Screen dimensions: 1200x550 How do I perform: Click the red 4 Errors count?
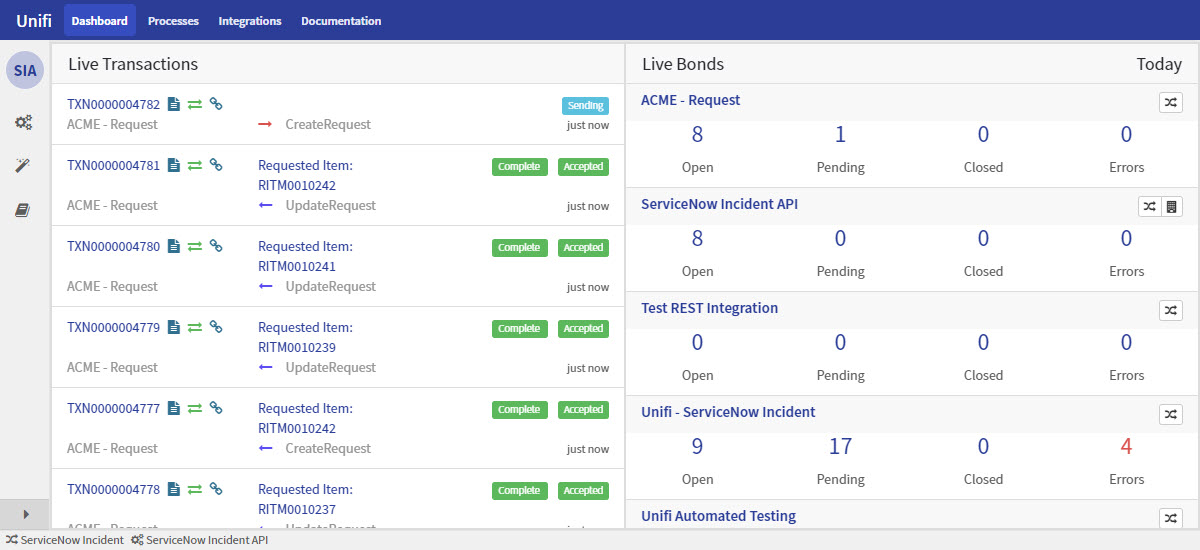(1126, 447)
